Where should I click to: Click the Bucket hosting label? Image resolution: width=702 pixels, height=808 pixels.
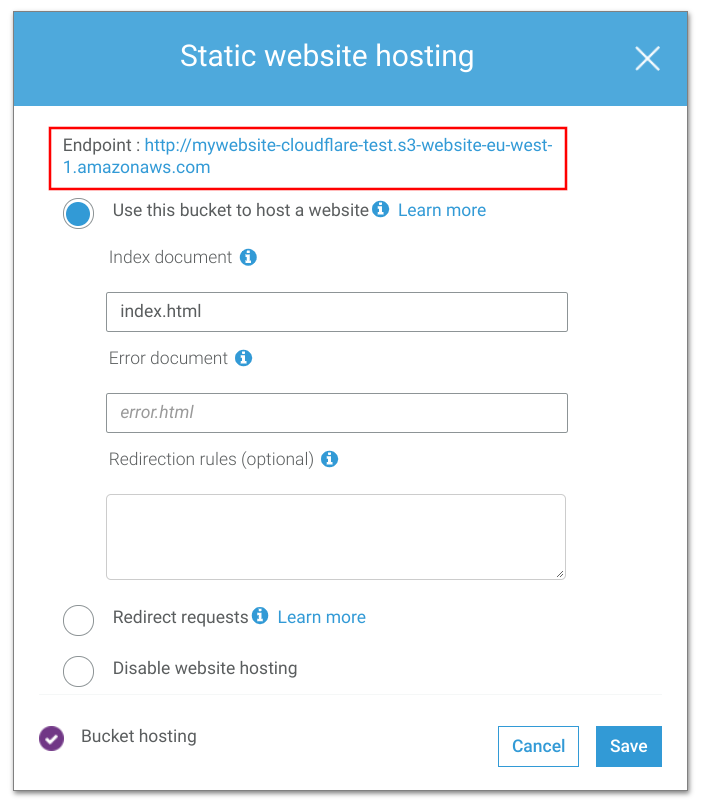click(x=138, y=737)
